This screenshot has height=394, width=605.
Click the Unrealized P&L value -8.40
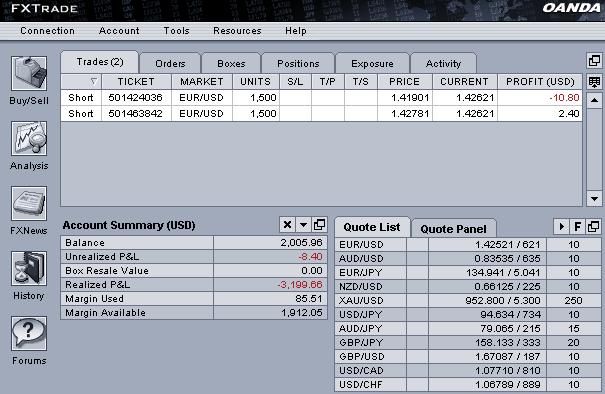[310, 257]
